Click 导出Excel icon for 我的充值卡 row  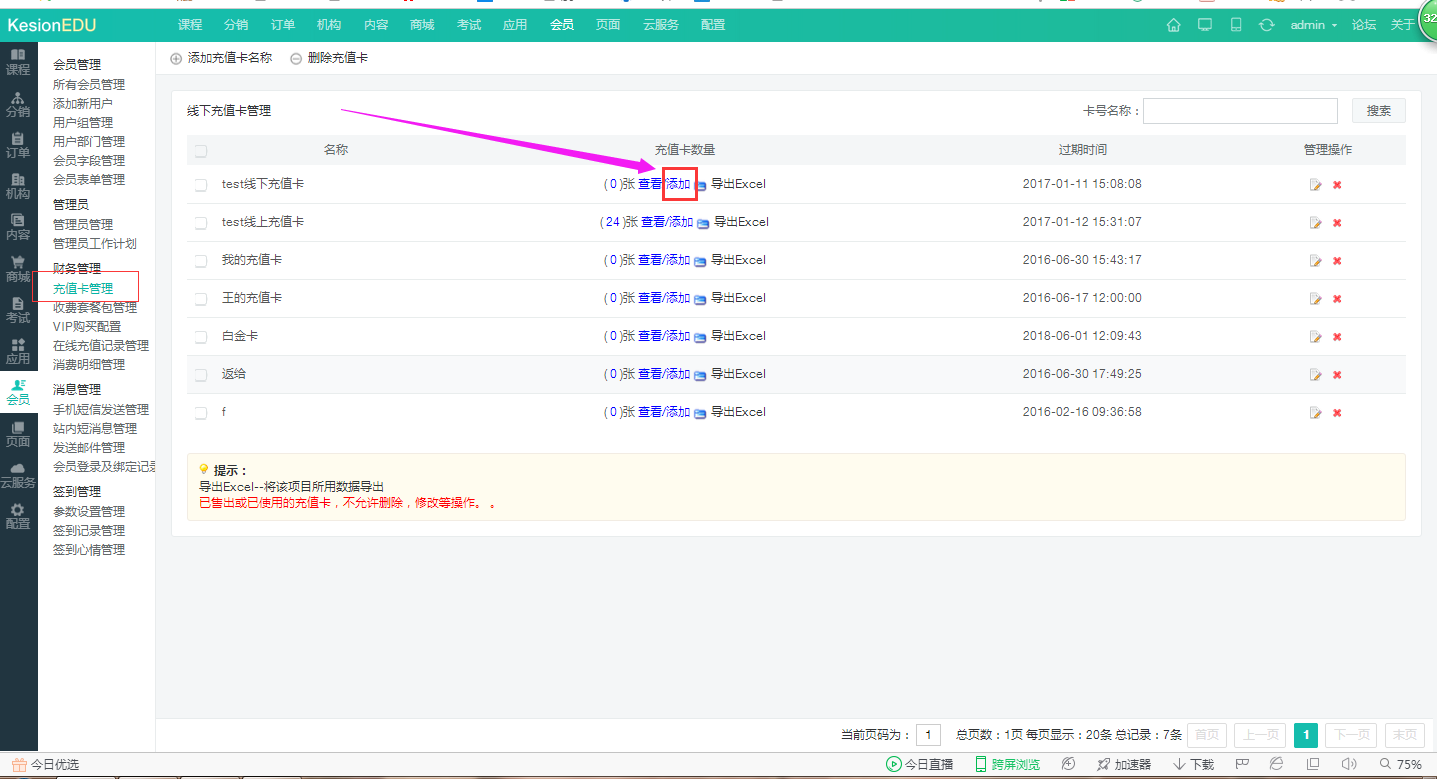click(700, 261)
